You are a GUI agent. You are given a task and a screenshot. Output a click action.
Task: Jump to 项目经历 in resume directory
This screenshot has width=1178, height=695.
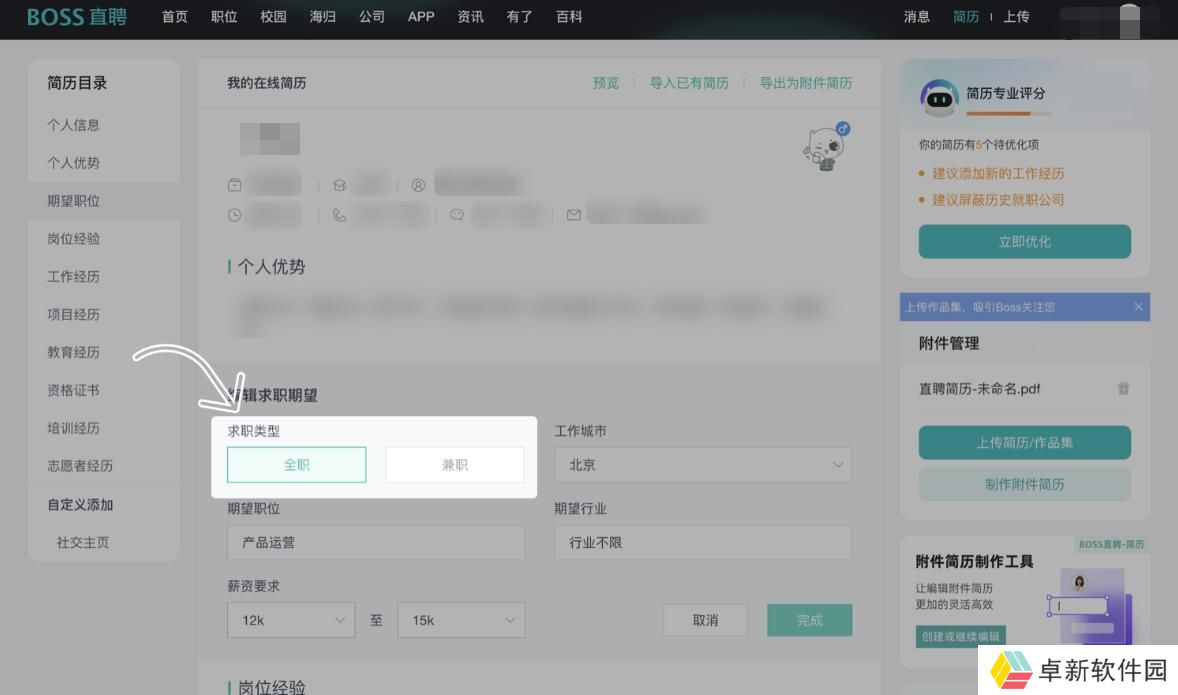(74, 314)
